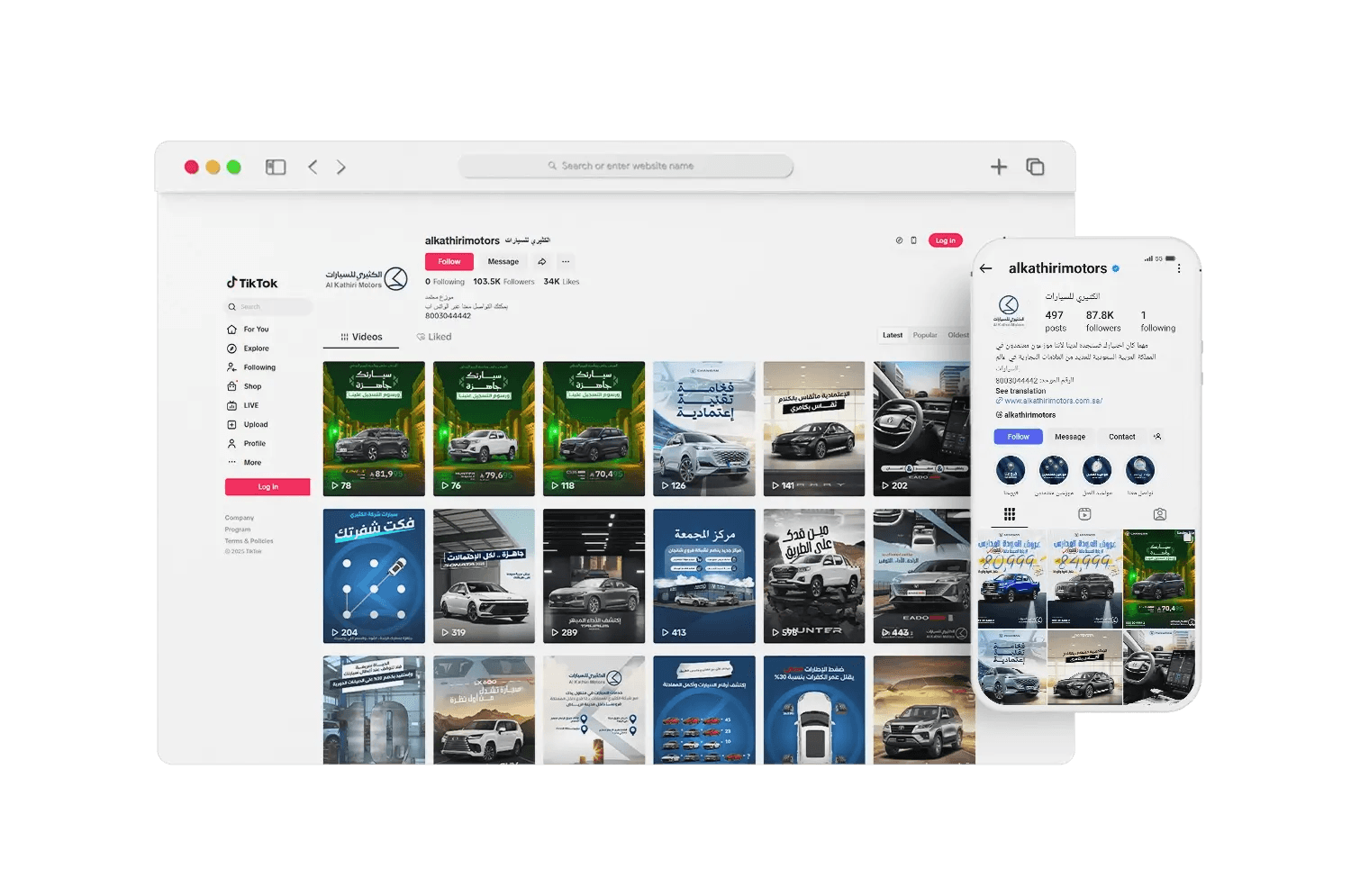Image resolution: width=1351 pixels, height=896 pixels.
Task: Open a new browser tab with plus icon
Action: point(999,167)
